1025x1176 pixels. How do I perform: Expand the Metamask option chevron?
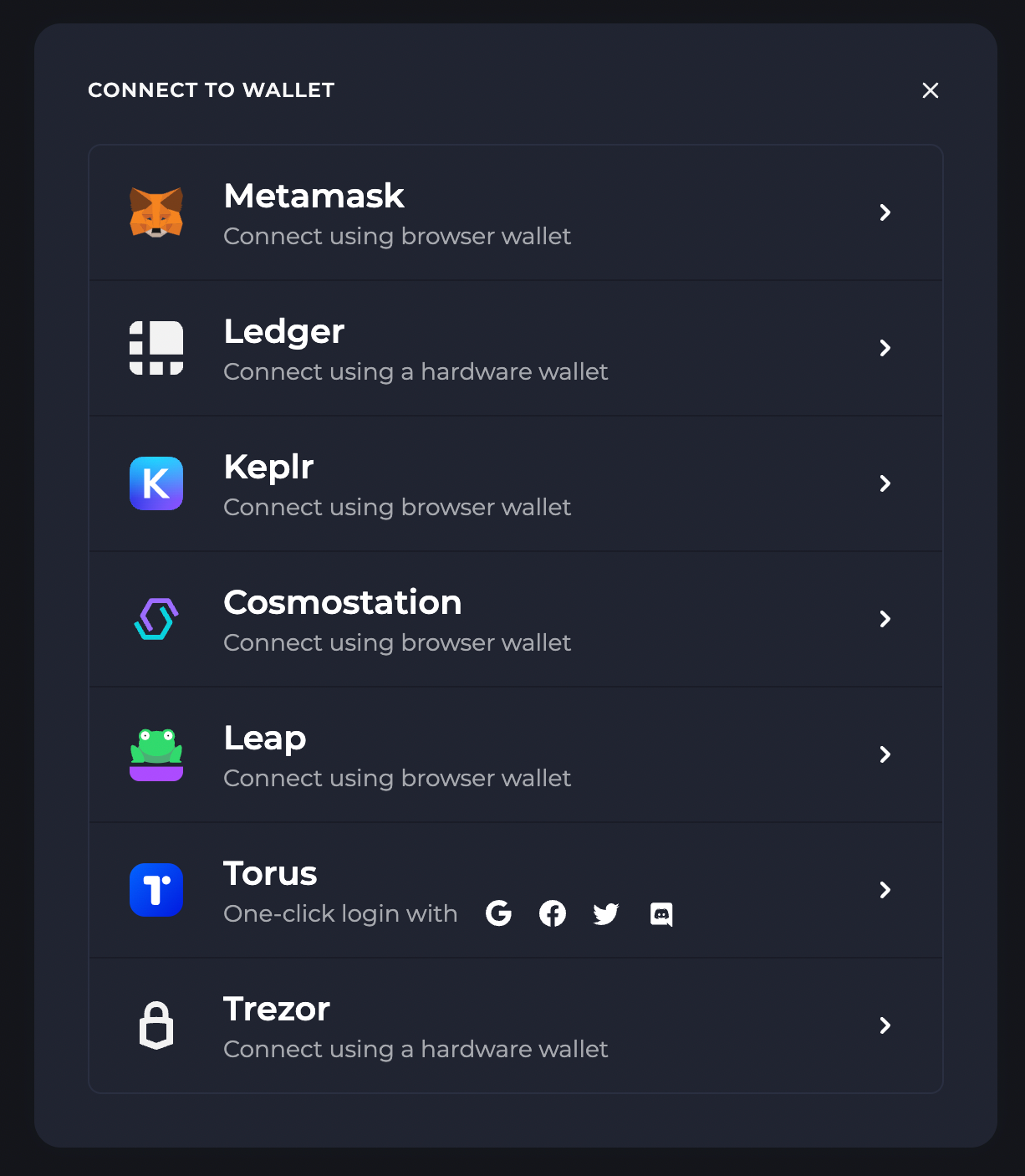point(885,212)
